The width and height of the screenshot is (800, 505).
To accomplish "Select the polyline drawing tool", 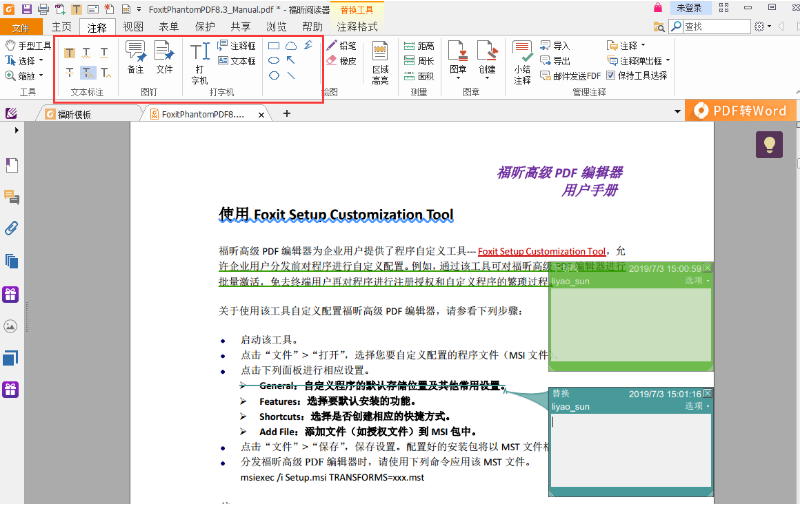I will coord(309,45).
